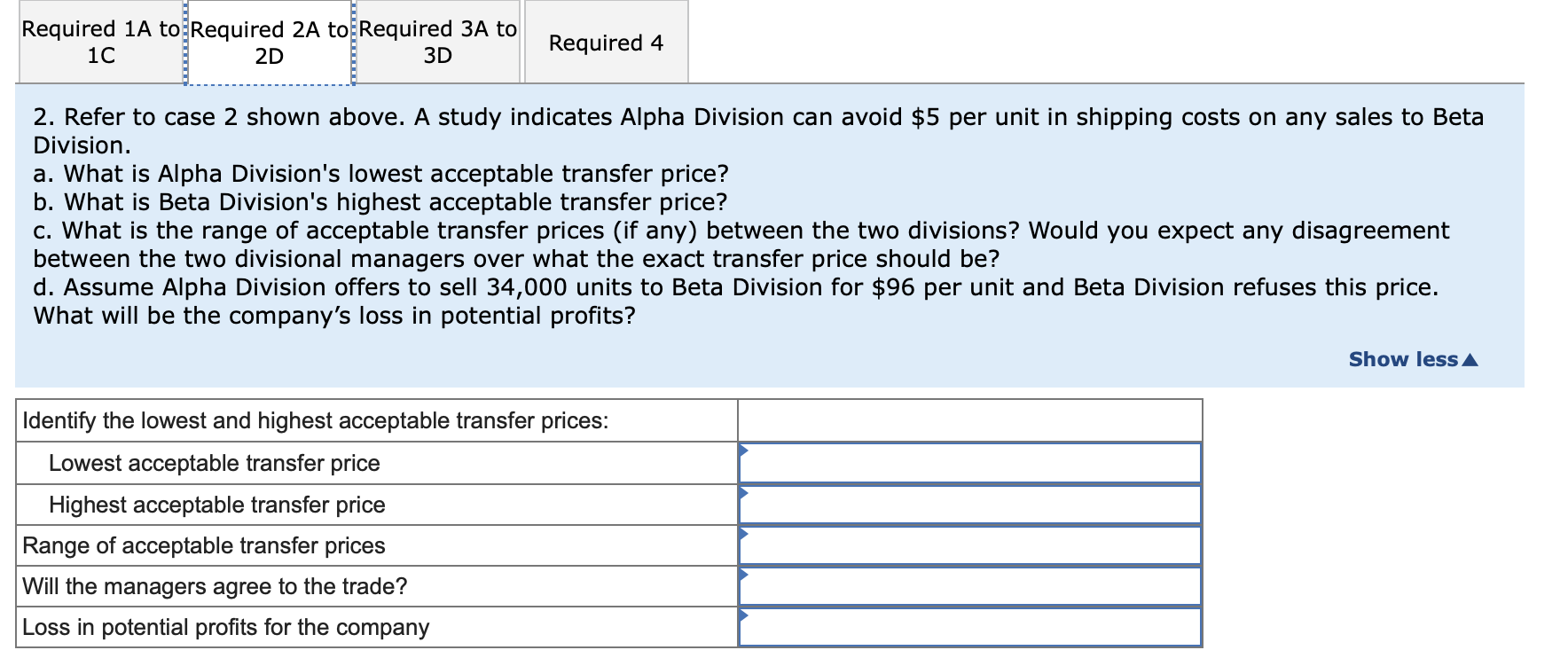Open the Required 3A to 3D tab
Viewport: 1568px width, 658px height.
(x=436, y=41)
